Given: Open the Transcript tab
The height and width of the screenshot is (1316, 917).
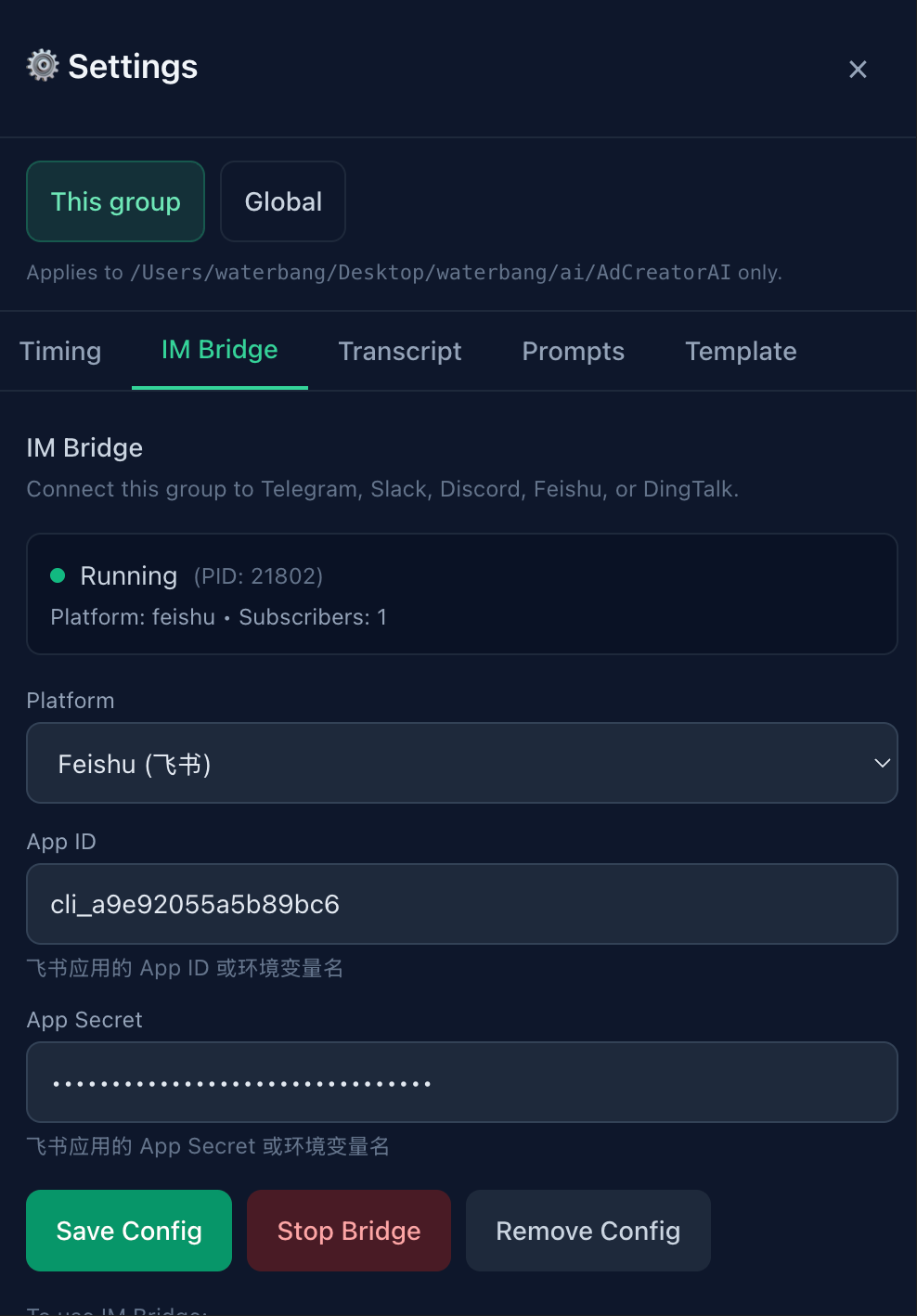Looking at the screenshot, I should (400, 351).
